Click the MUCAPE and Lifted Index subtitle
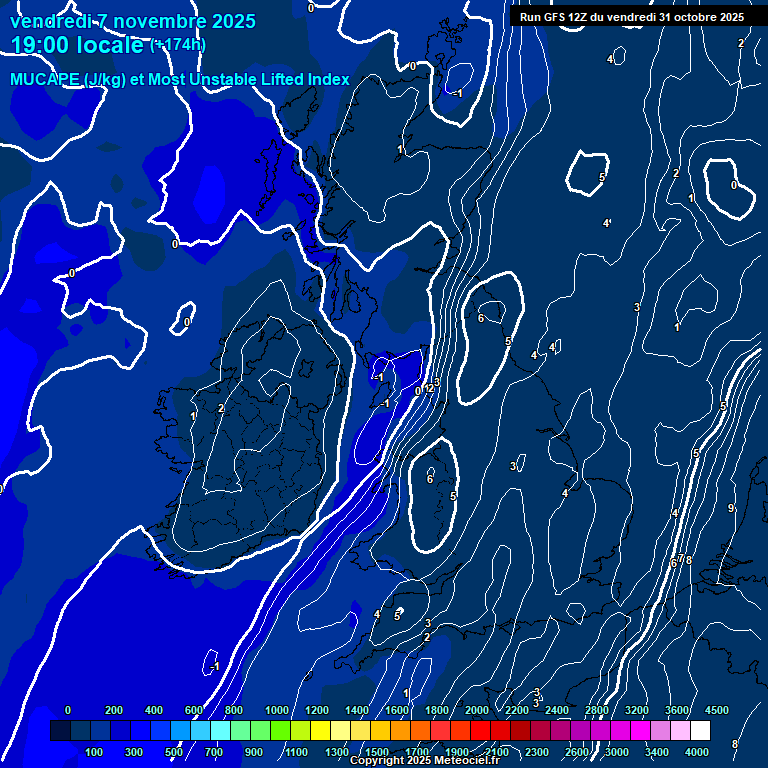The height and width of the screenshot is (768, 768). 180,80
